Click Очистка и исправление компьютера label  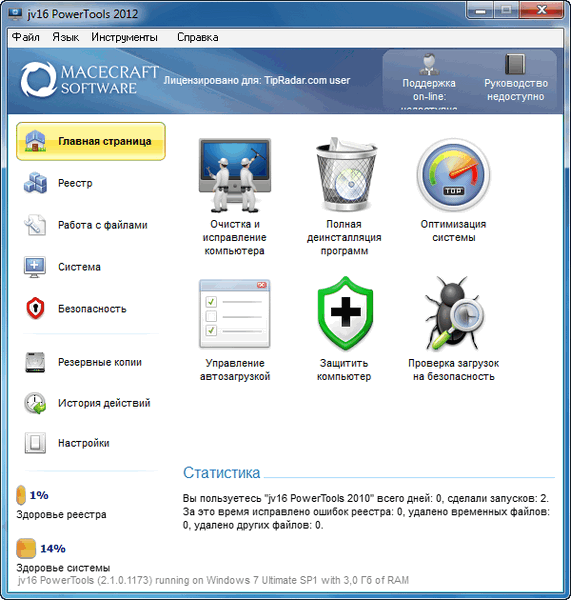(x=235, y=237)
